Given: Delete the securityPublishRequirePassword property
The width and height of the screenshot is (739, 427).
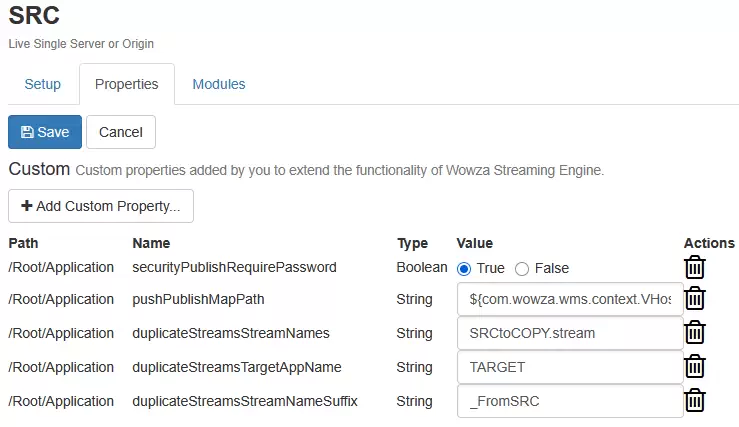Looking at the screenshot, I should (x=694, y=267).
